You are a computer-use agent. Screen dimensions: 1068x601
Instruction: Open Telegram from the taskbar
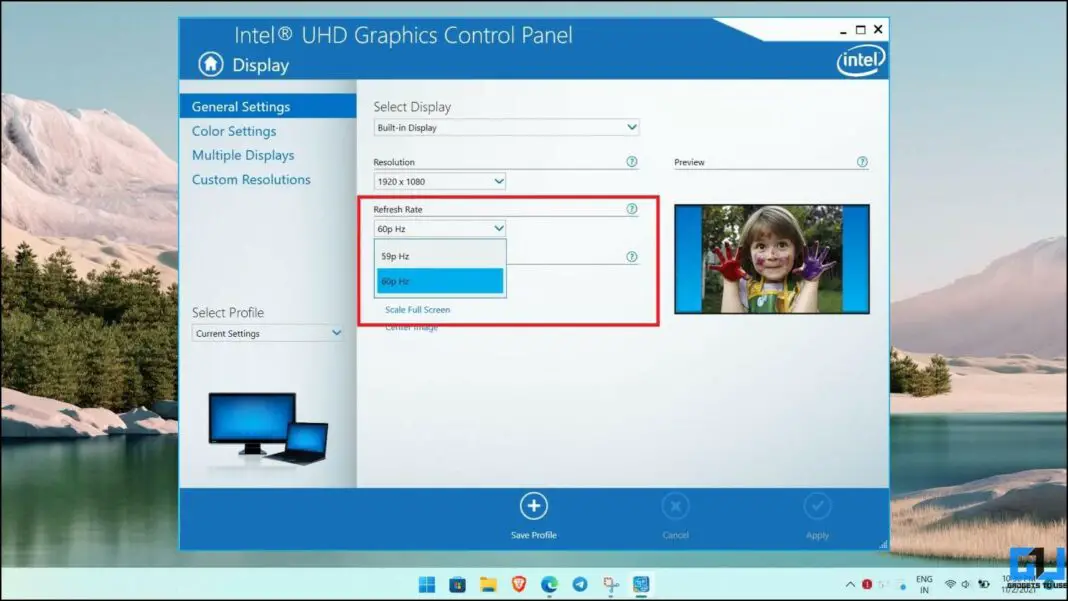pos(581,584)
